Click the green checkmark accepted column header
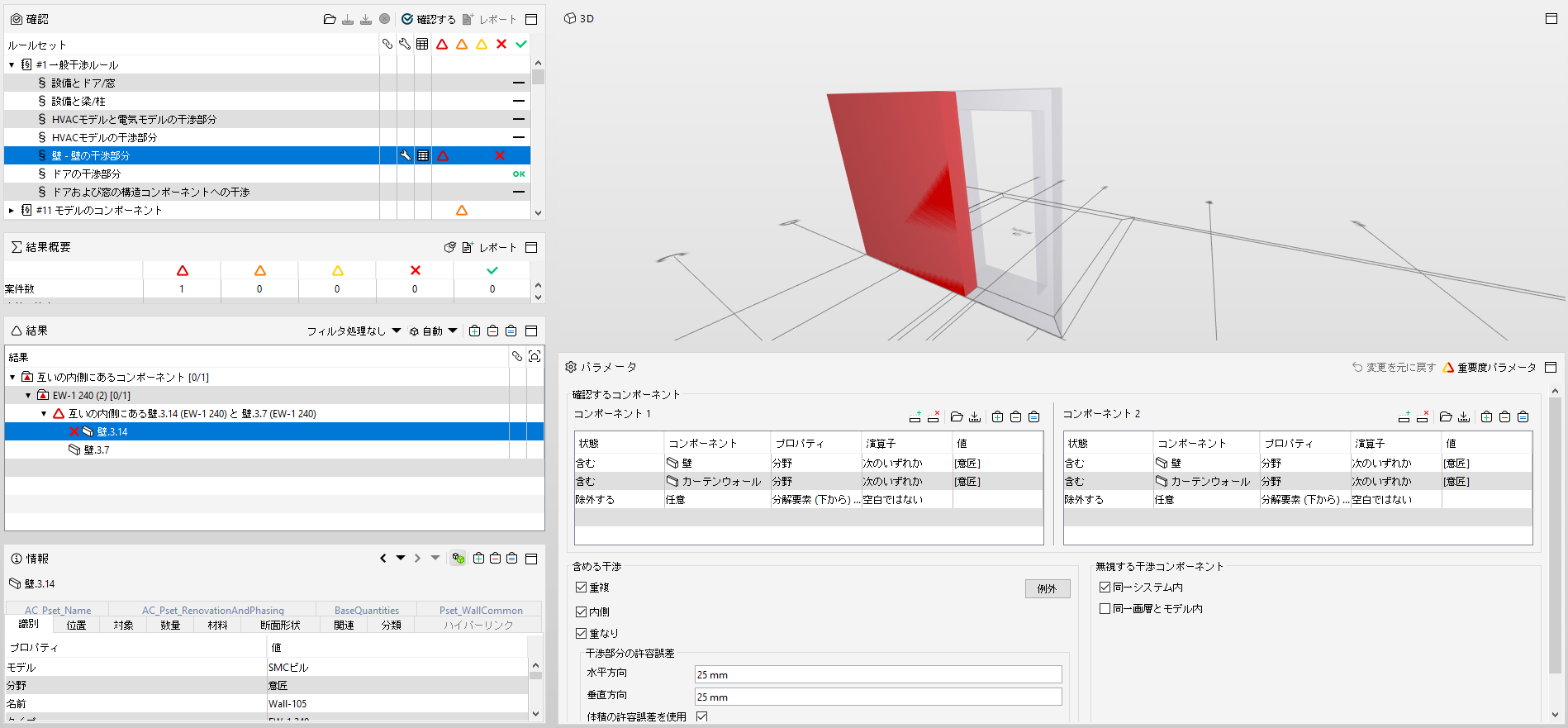1568x728 pixels. point(521,44)
